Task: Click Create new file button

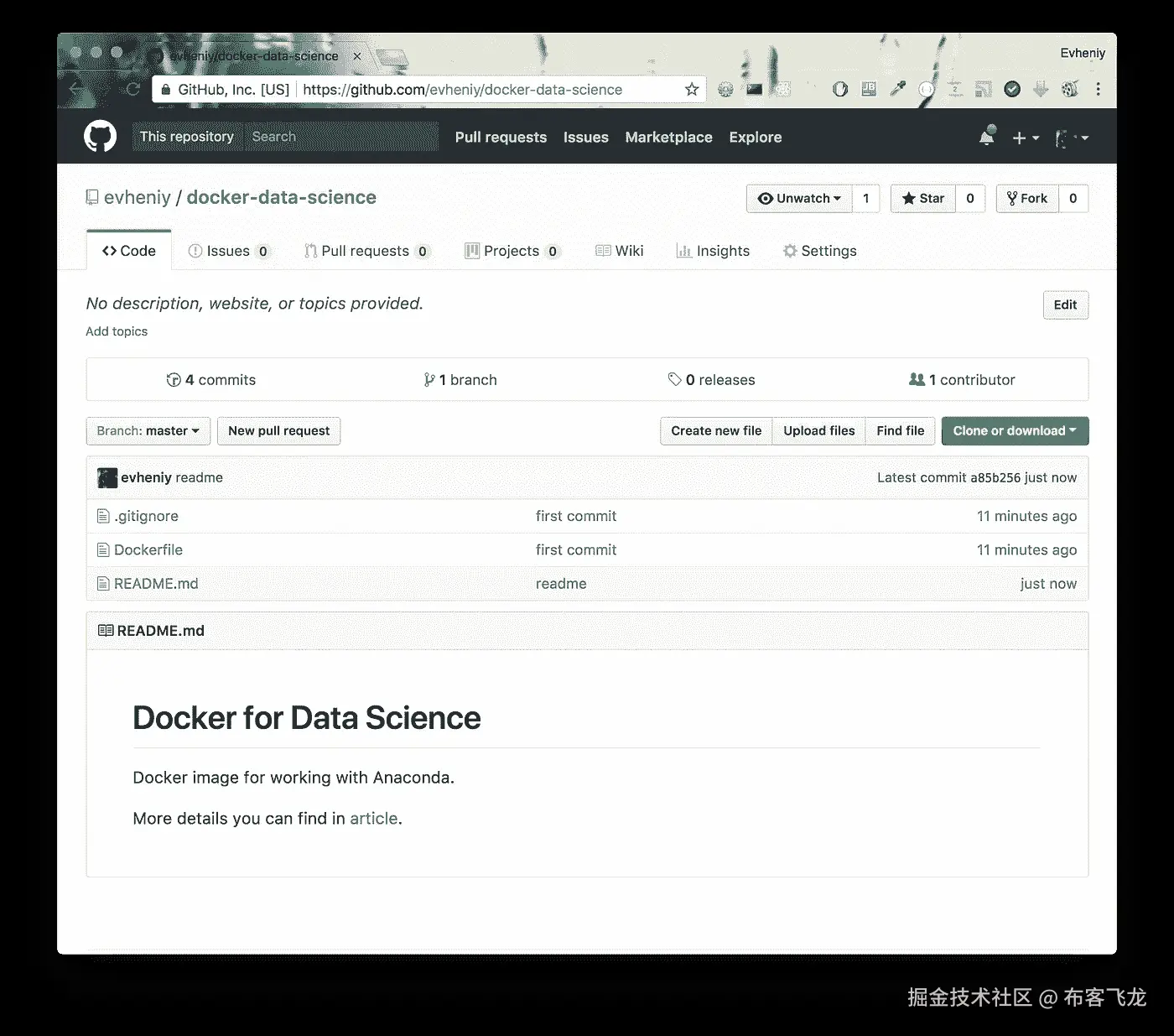Action: point(716,431)
